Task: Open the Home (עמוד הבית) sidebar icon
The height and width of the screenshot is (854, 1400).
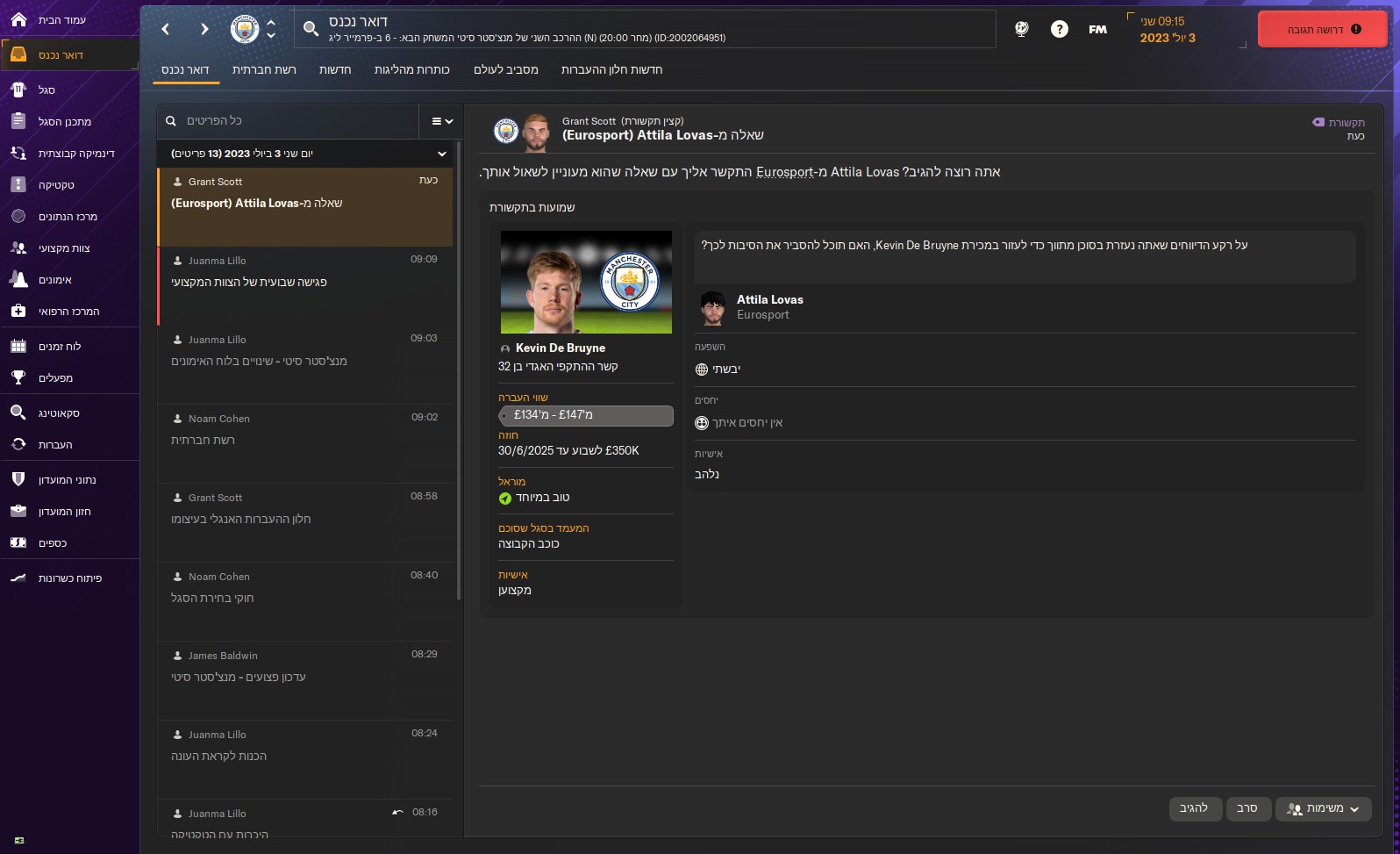Action: (18, 19)
